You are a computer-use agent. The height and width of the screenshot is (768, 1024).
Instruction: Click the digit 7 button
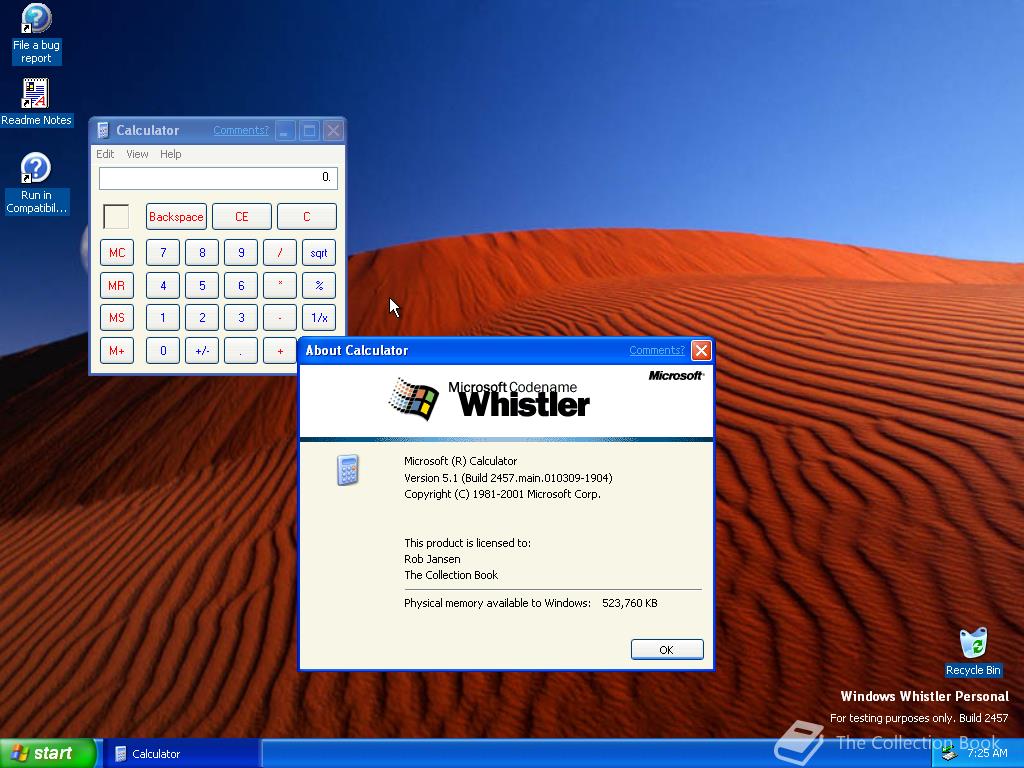point(163,253)
